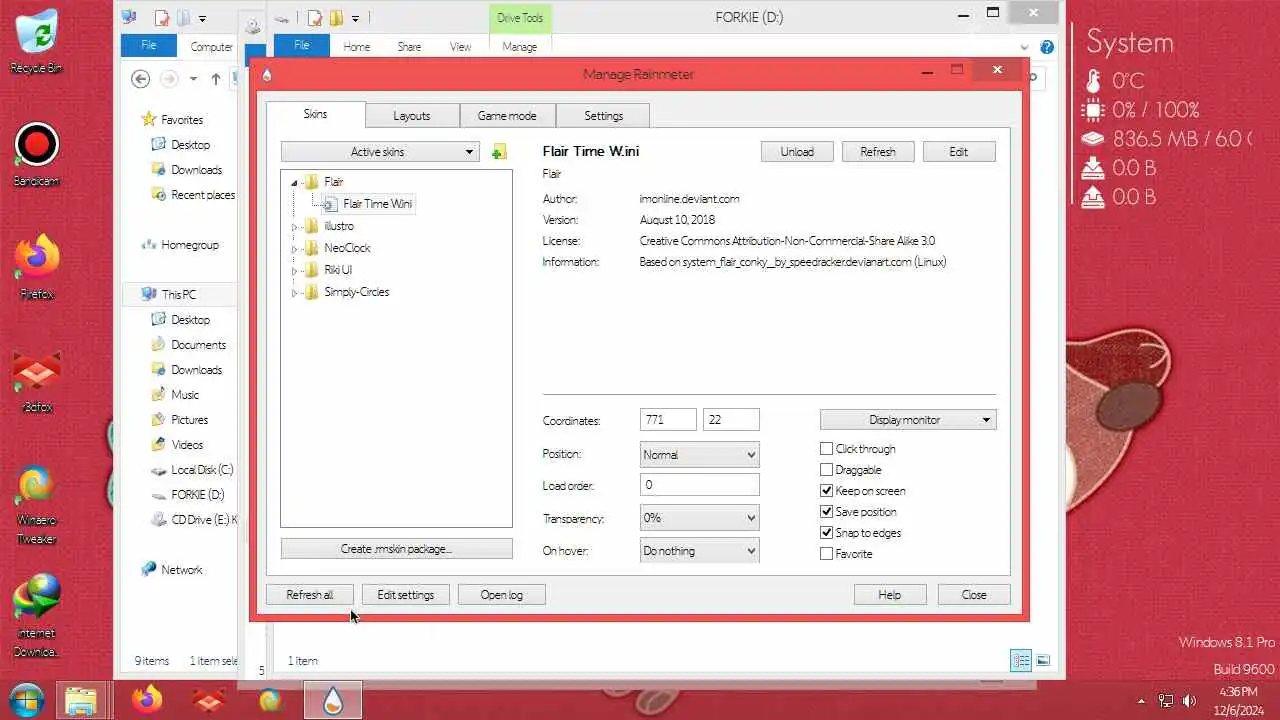Click the add-skin green plus icon
Image resolution: width=1280 pixels, height=720 pixels.
coord(499,152)
